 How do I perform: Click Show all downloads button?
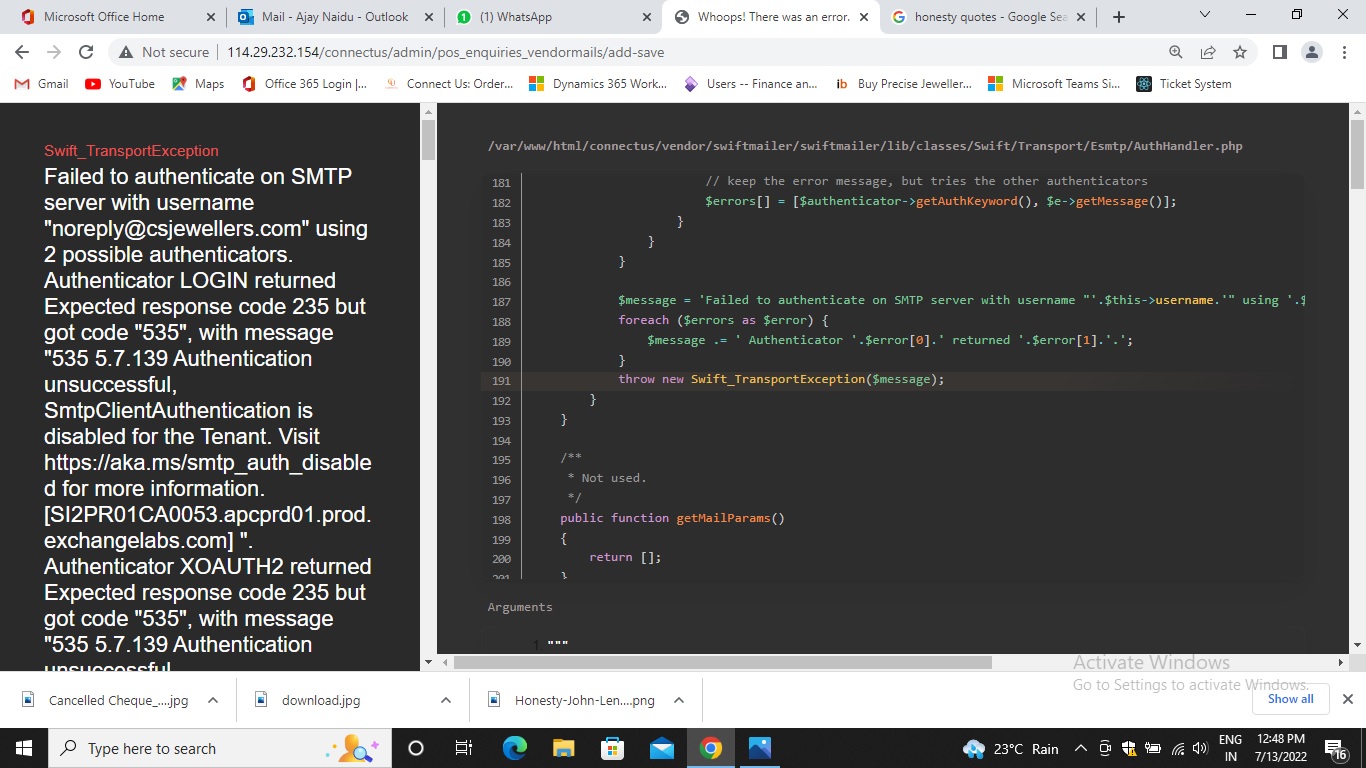coord(1290,699)
